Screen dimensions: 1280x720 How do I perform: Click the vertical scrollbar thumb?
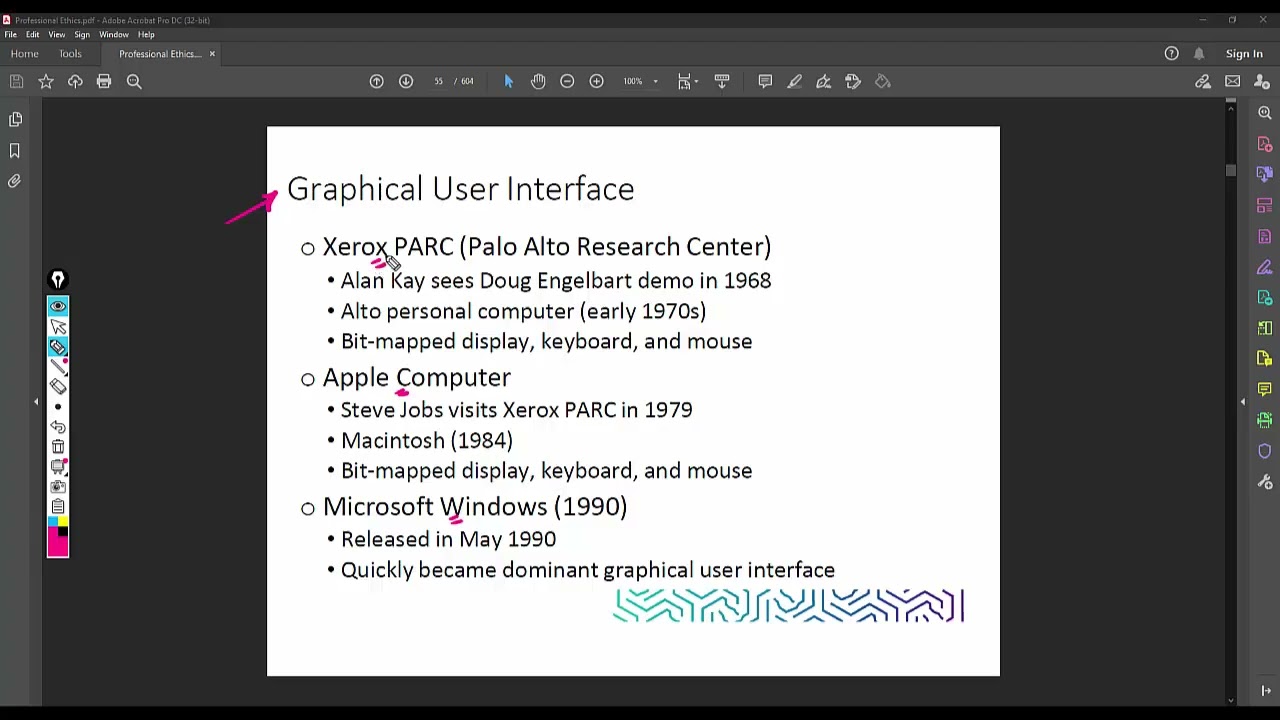[x=1231, y=170]
